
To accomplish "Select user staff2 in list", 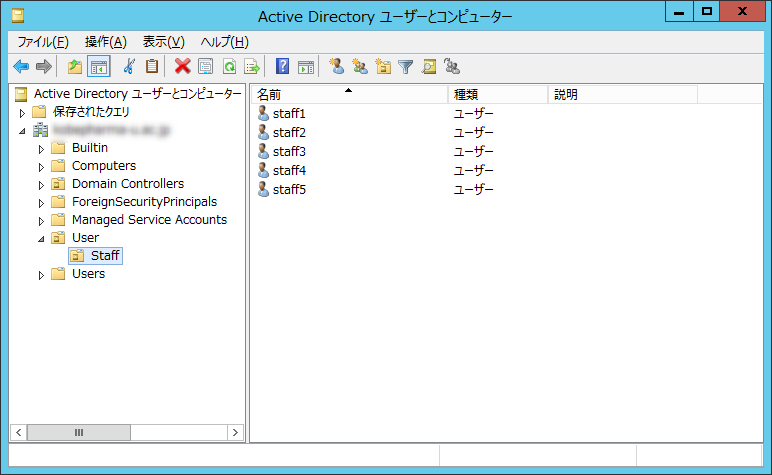I will [x=289, y=133].
